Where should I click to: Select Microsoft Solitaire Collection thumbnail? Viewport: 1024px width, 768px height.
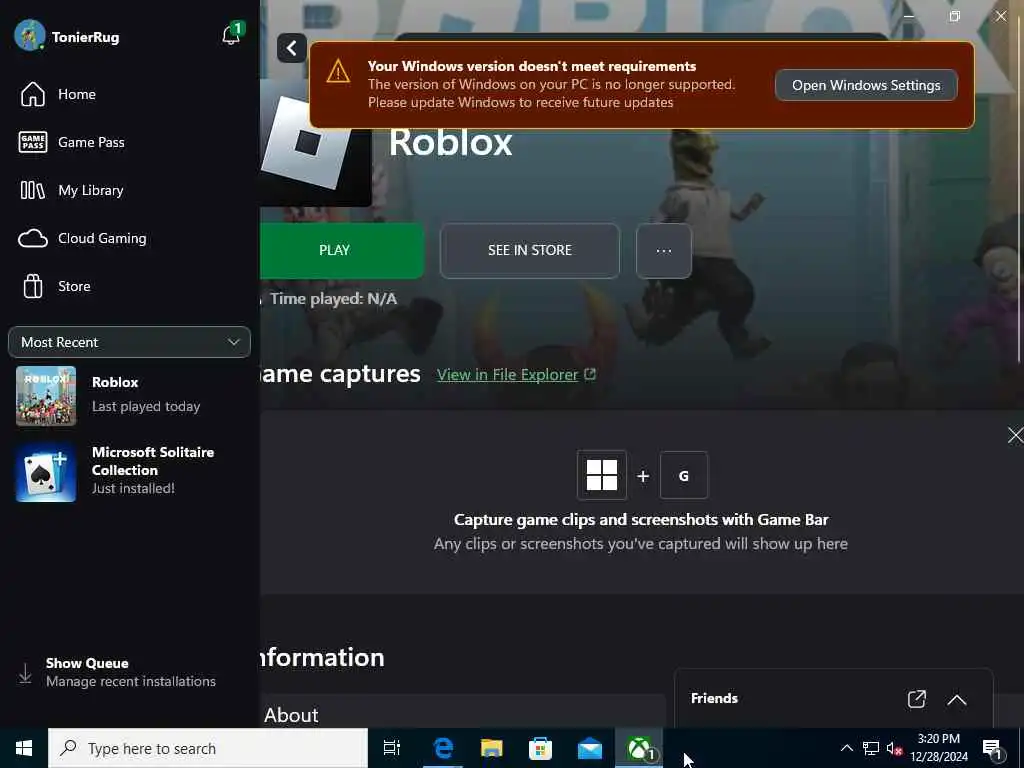pos(46,472)
